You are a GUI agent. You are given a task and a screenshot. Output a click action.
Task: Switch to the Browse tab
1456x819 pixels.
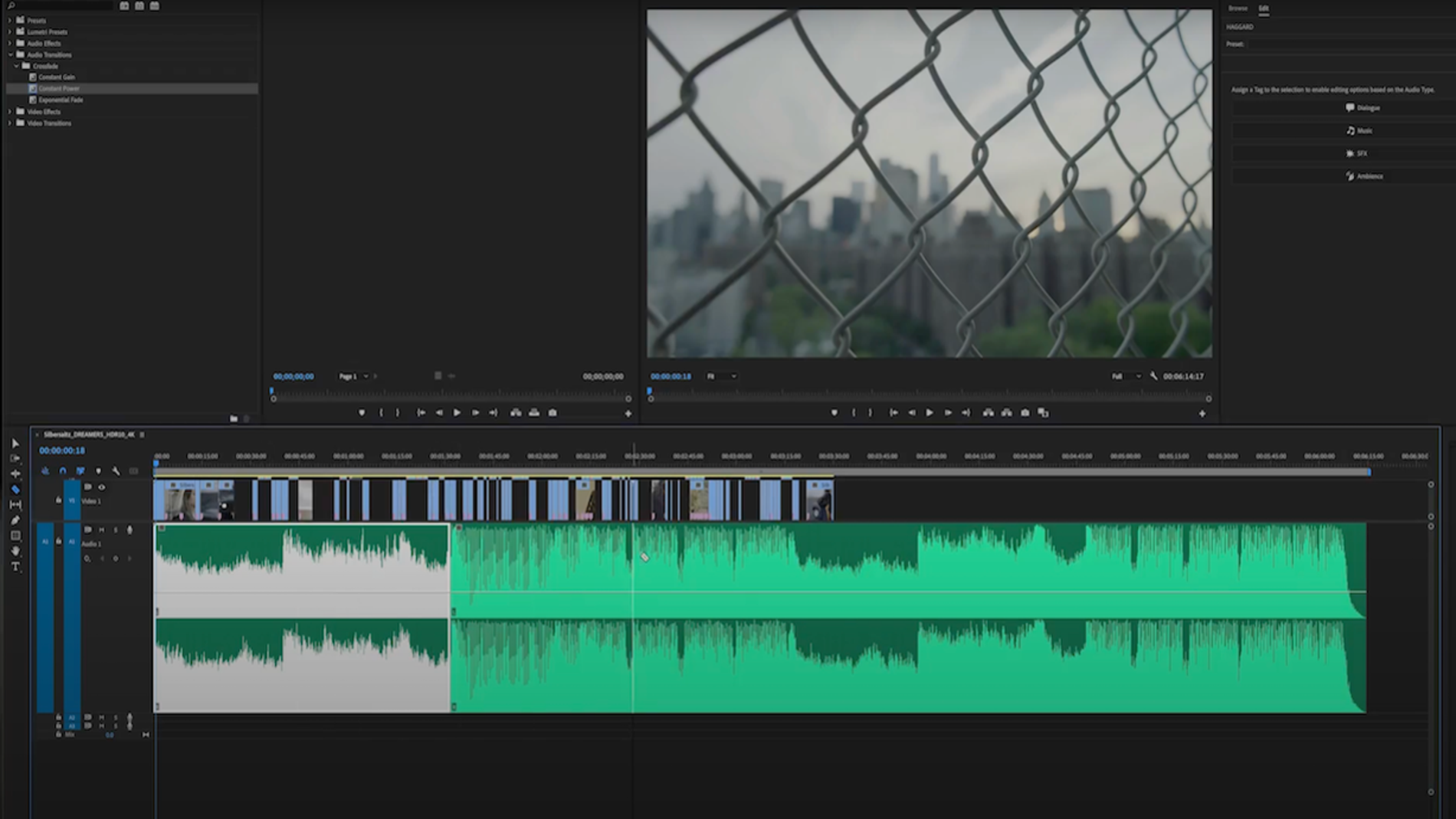click(1238, 8)
